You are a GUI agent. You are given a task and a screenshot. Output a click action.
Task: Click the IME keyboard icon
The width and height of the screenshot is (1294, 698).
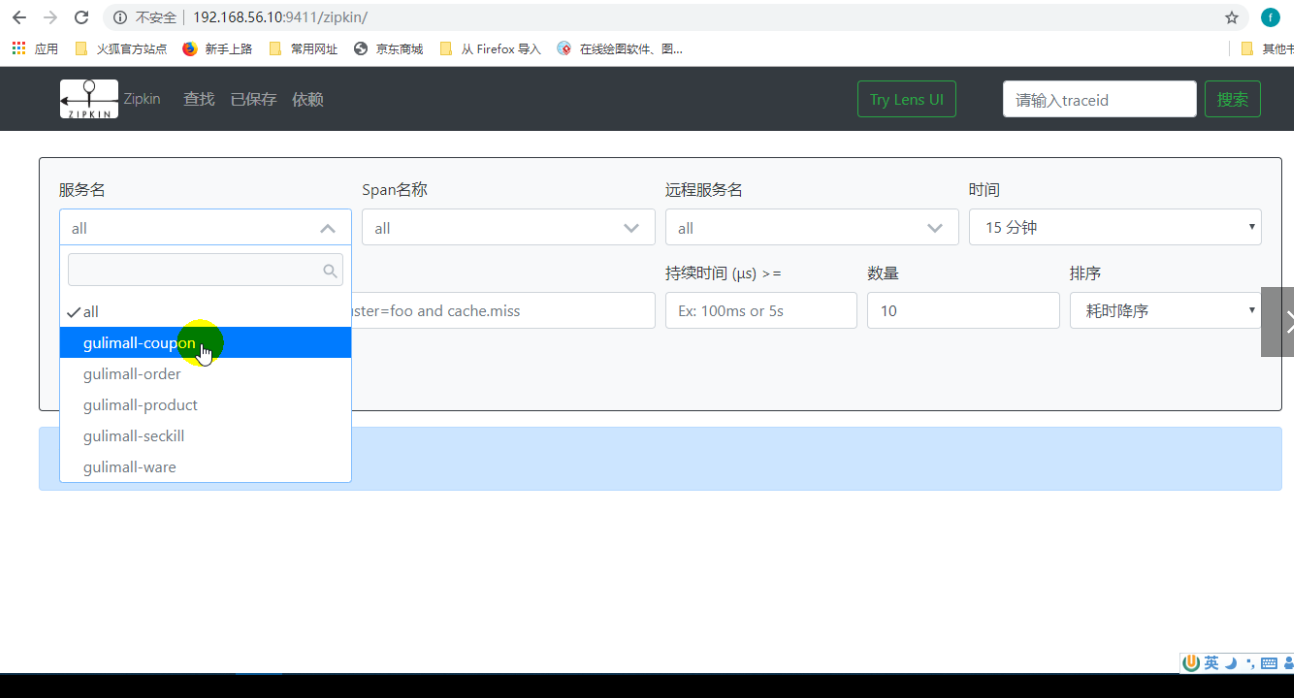tap(1269, 663)
